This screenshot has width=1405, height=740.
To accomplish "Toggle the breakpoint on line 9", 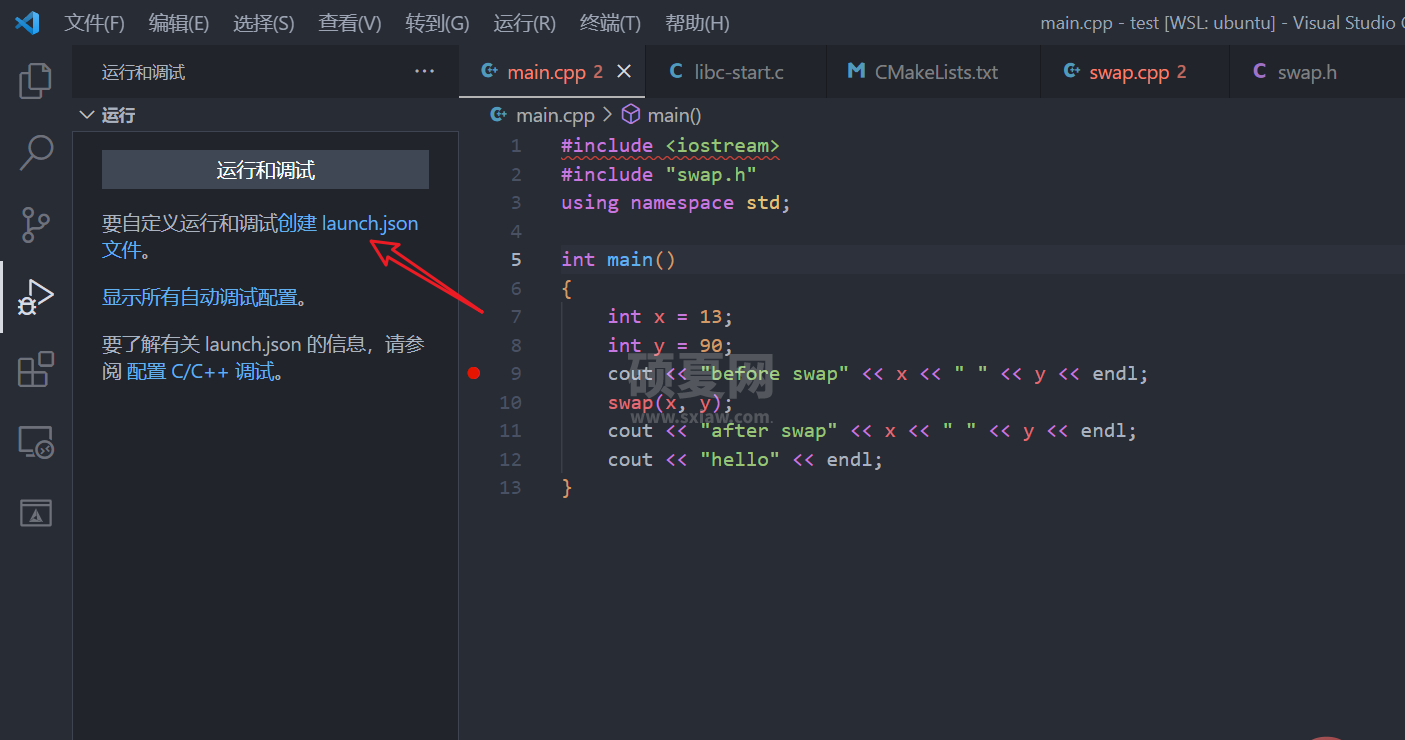I will [x=474, y=373].
